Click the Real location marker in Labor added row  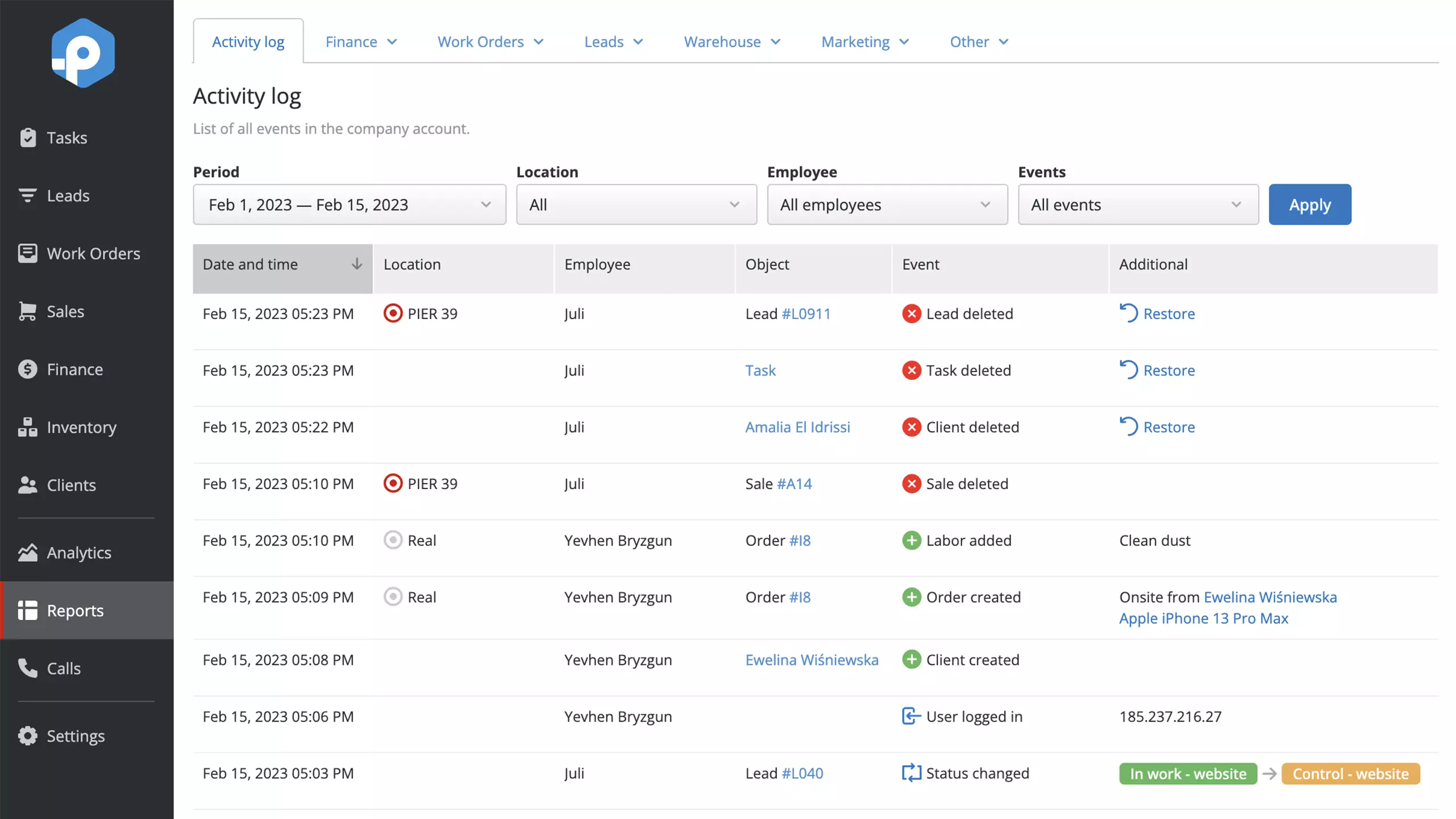tap(393, 540)
